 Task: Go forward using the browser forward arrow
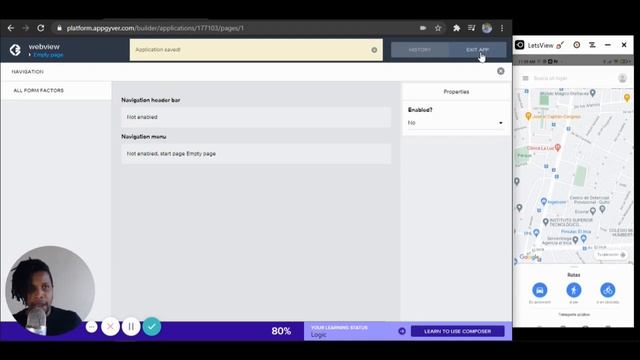[x=25, y=28]
